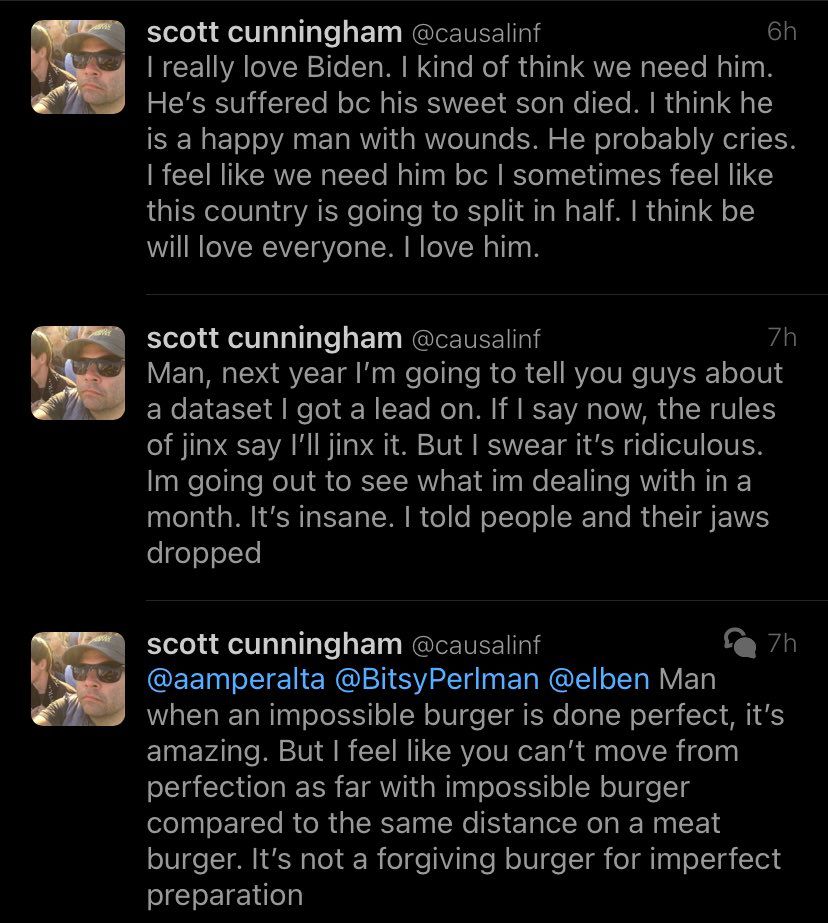Click the @causalinf handle on Biden tweet
828x923 pixels.
click(475, 33)
